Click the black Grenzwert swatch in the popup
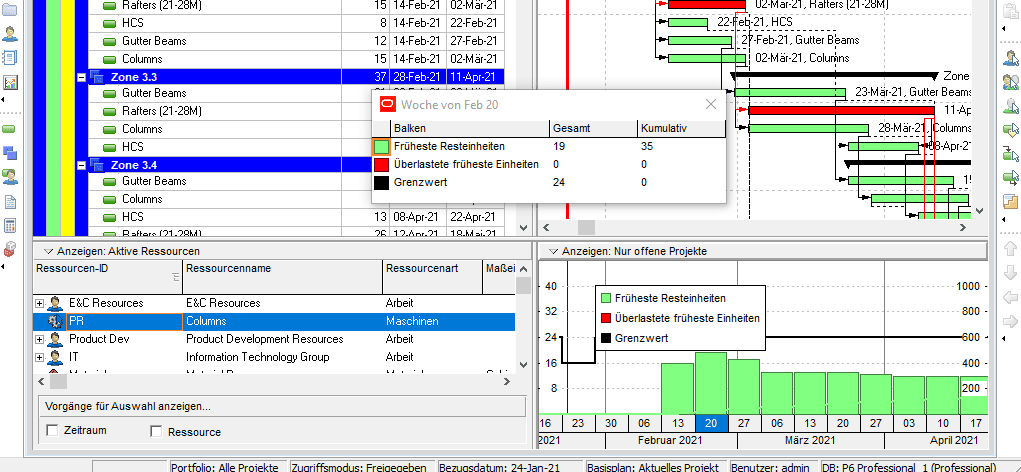 [x=381, y=183]
